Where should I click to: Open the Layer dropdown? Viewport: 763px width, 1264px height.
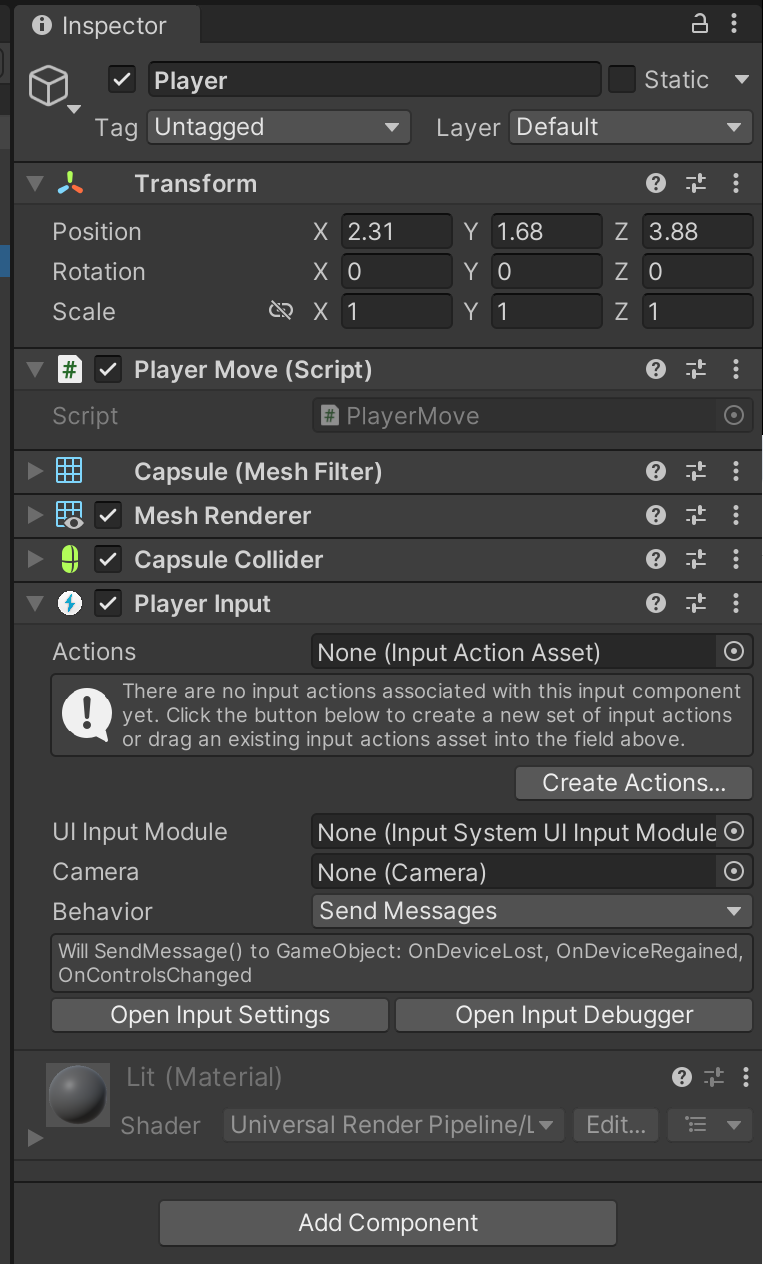[x=630, y=127]
